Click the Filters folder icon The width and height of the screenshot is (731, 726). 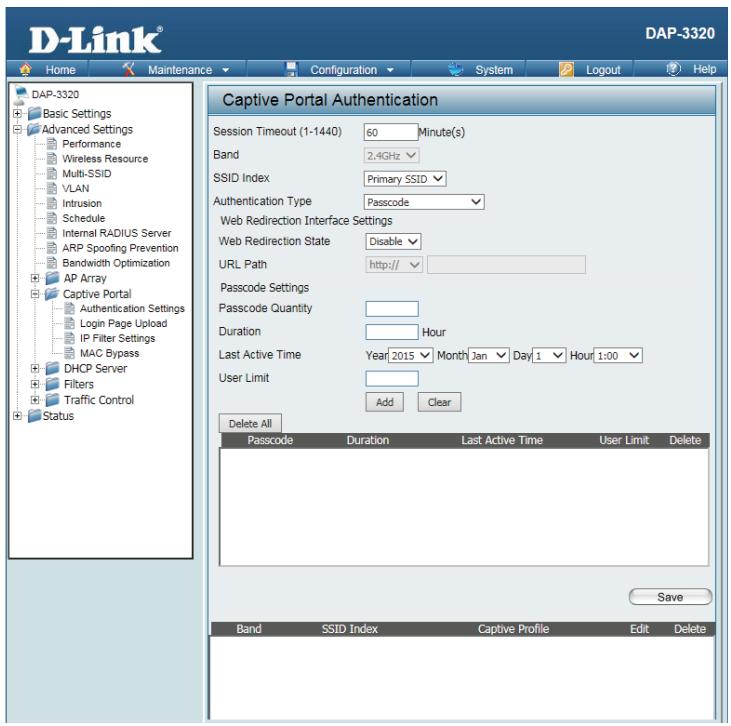coord(52,384)
